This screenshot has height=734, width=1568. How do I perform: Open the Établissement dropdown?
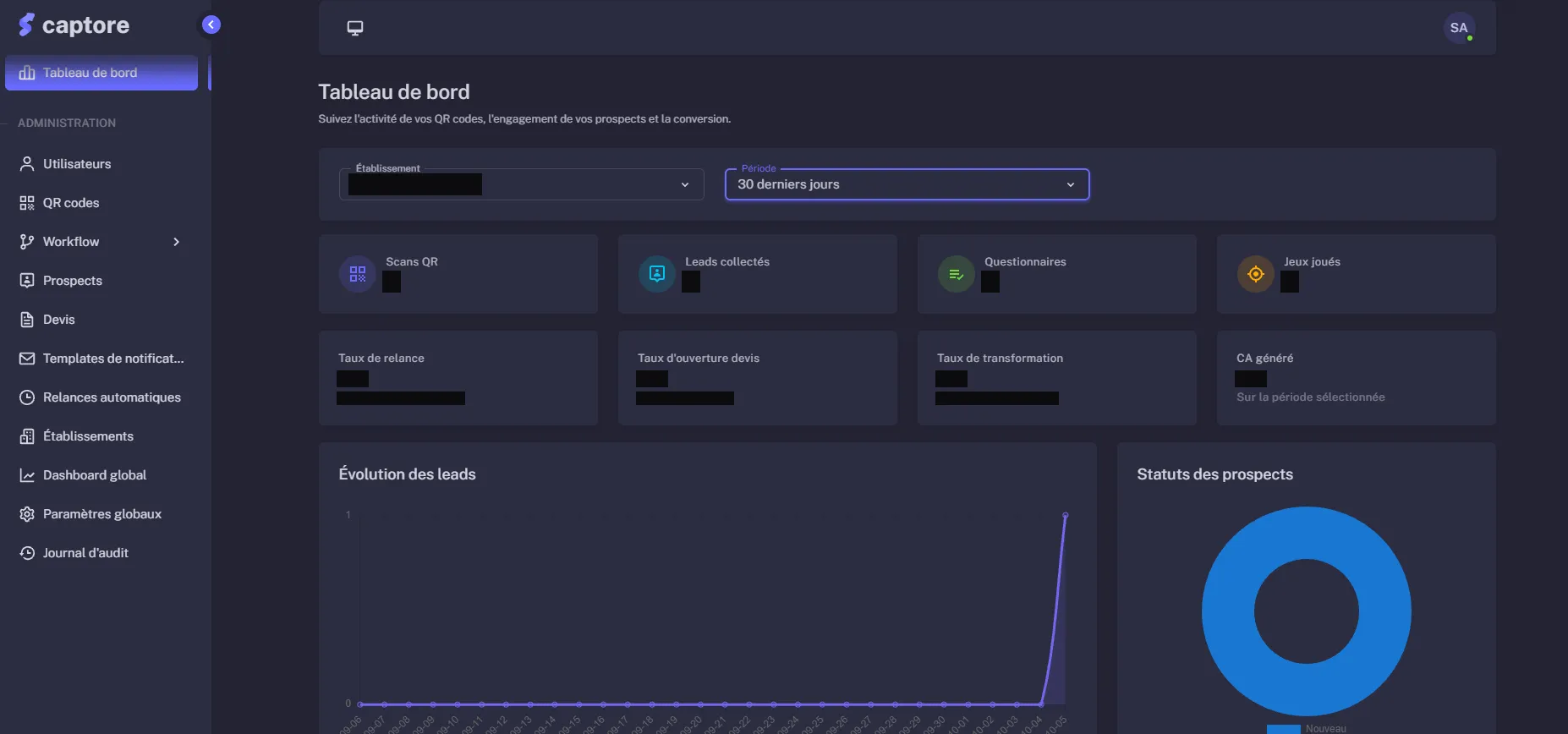click(x=521, y=184)
